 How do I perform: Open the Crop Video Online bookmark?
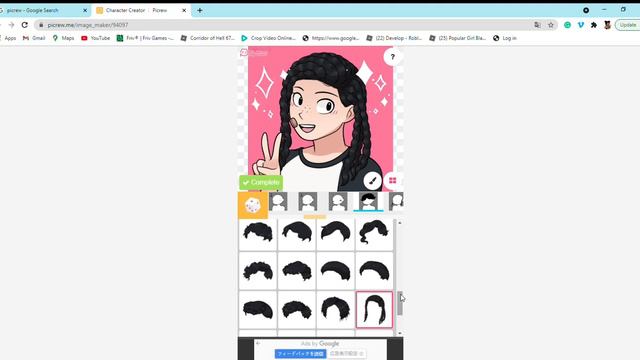[x=268, y=38]
